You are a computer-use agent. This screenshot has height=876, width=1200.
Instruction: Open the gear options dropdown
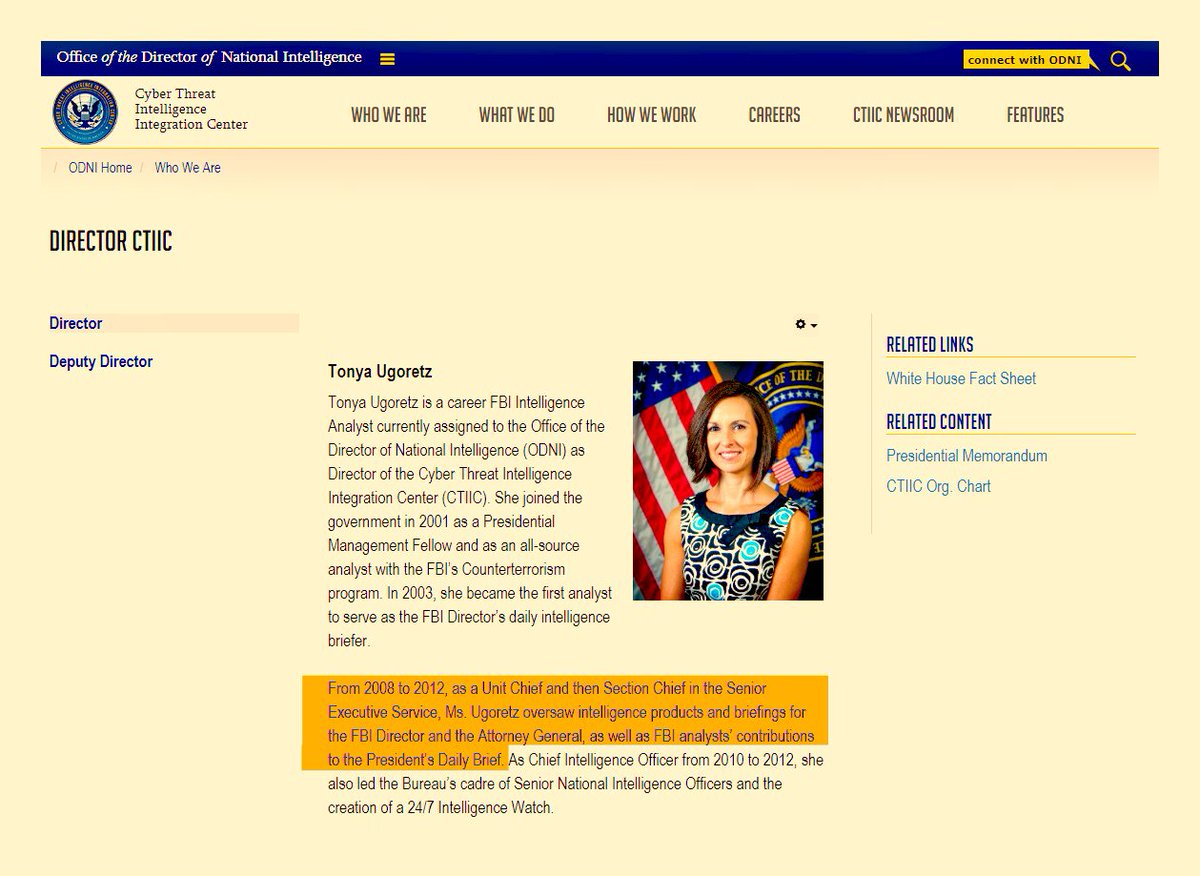[x=806, y=324]
